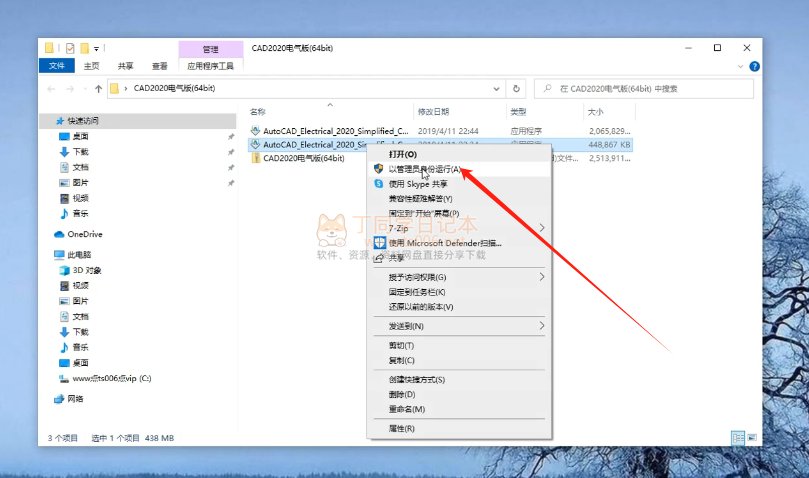Switch to the 主页 ribbon tab

click(x=91, y=66)
